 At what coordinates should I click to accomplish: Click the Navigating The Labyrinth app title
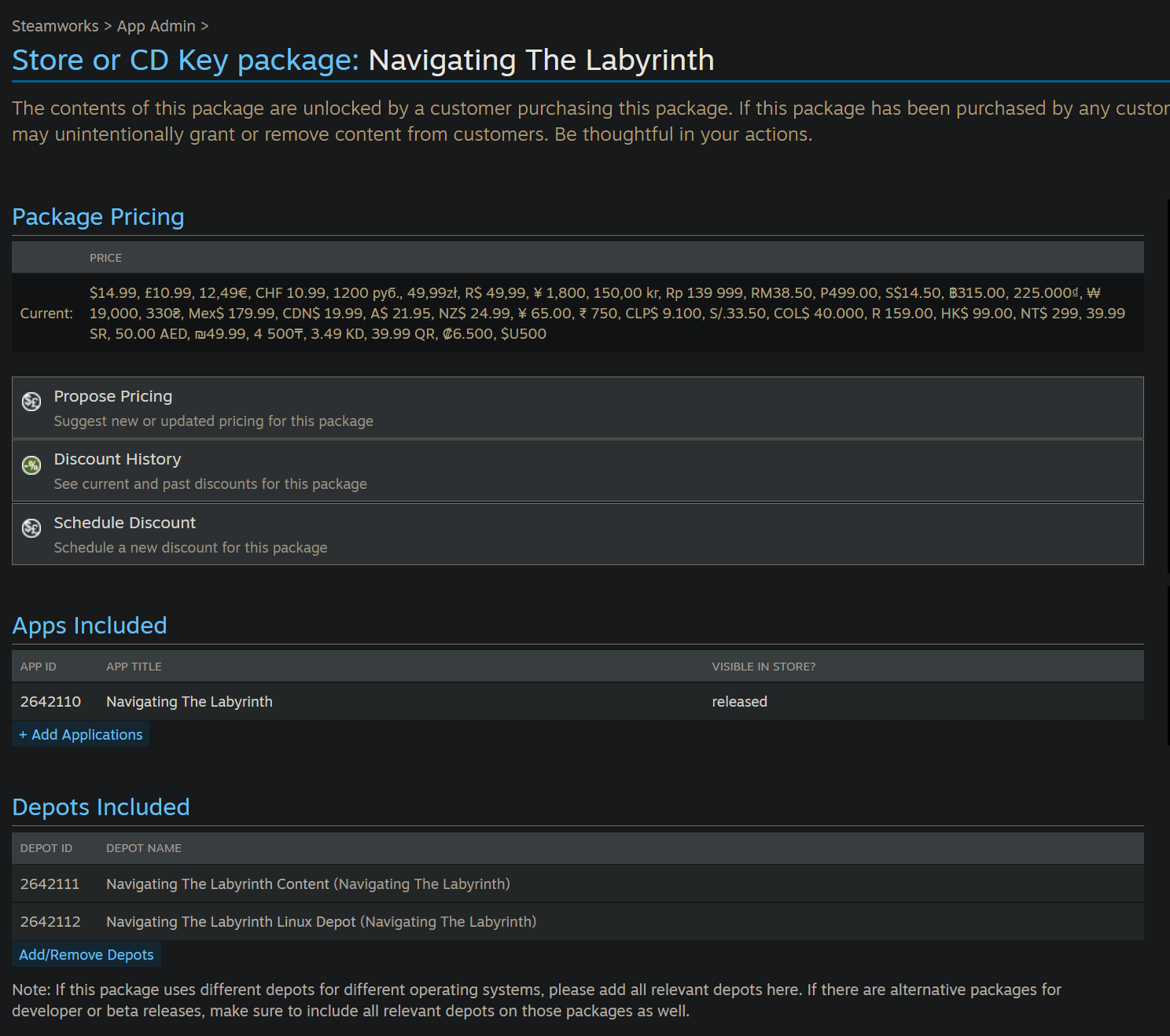(189, 701)
